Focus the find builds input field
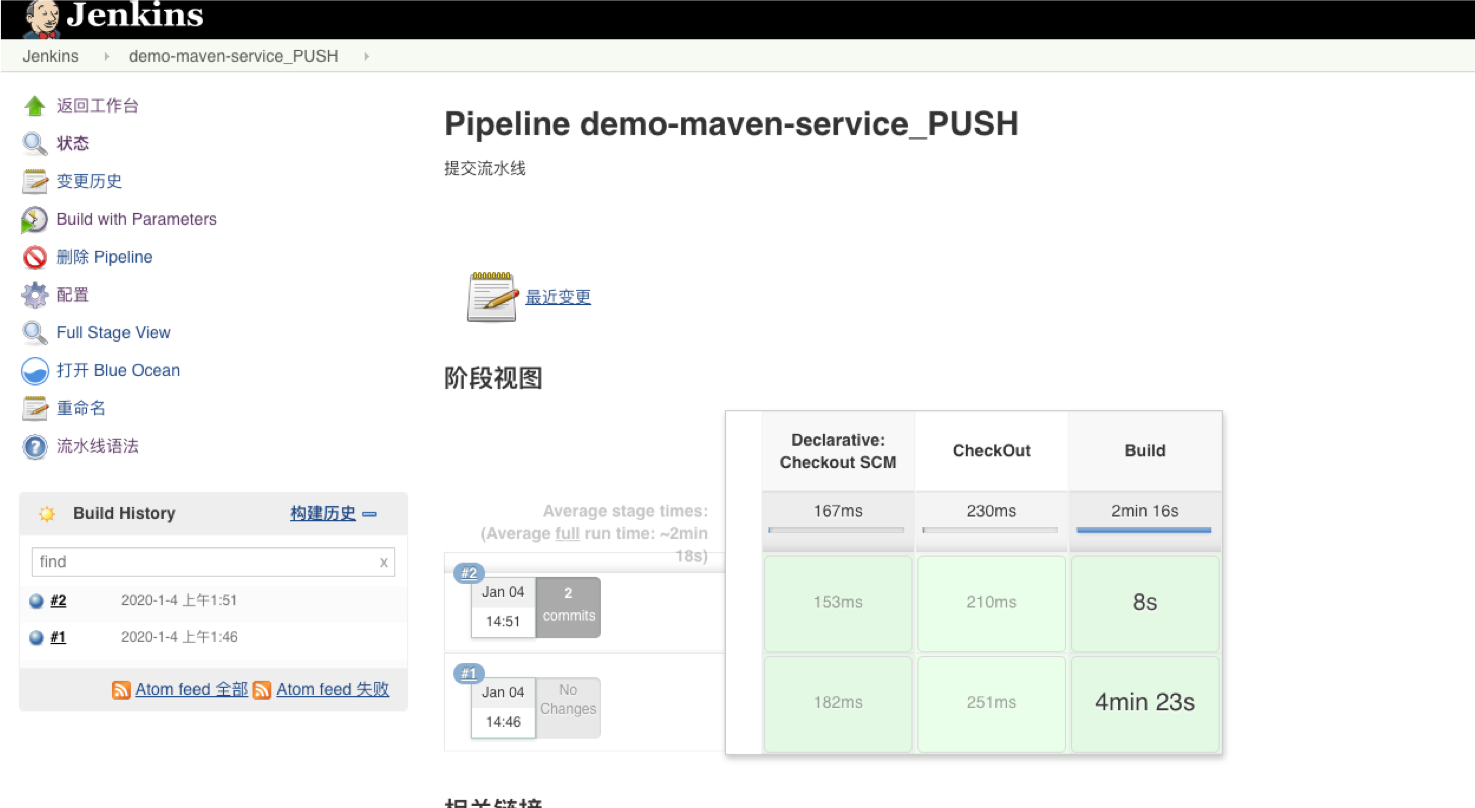The width and height of the screenshot is (1475, 808). tap(205, 562)
